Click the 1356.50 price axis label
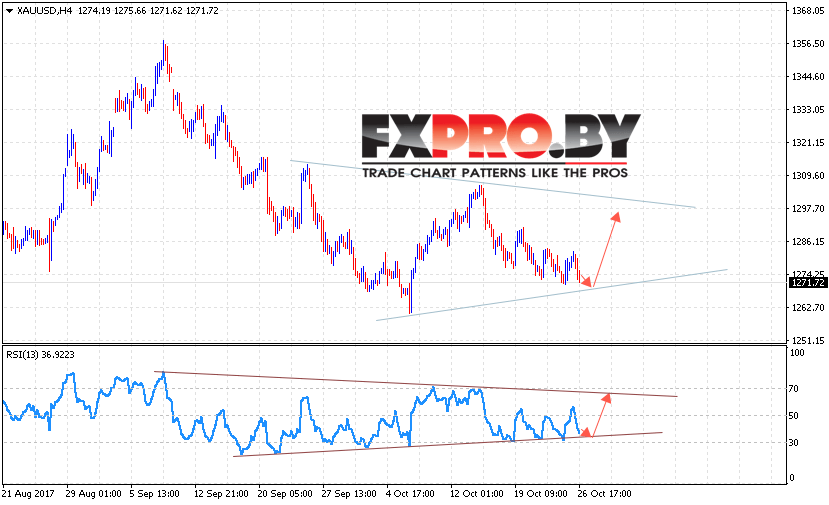 click(x=808, y=43)
